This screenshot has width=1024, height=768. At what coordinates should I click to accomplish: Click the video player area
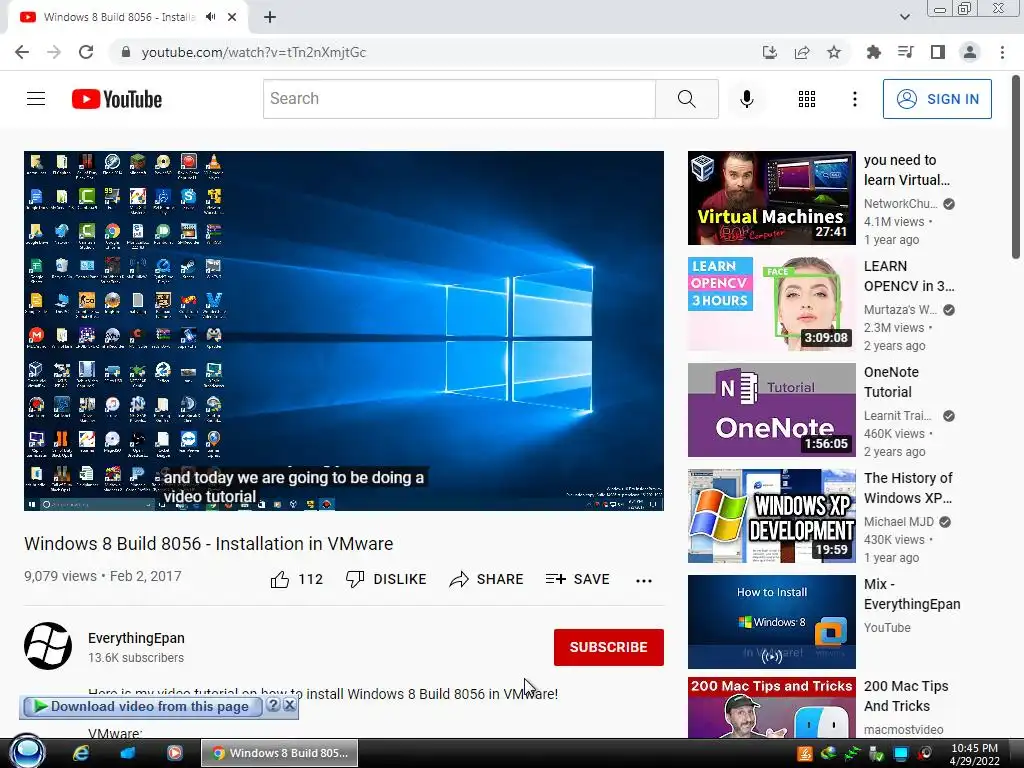coord(344,330)
